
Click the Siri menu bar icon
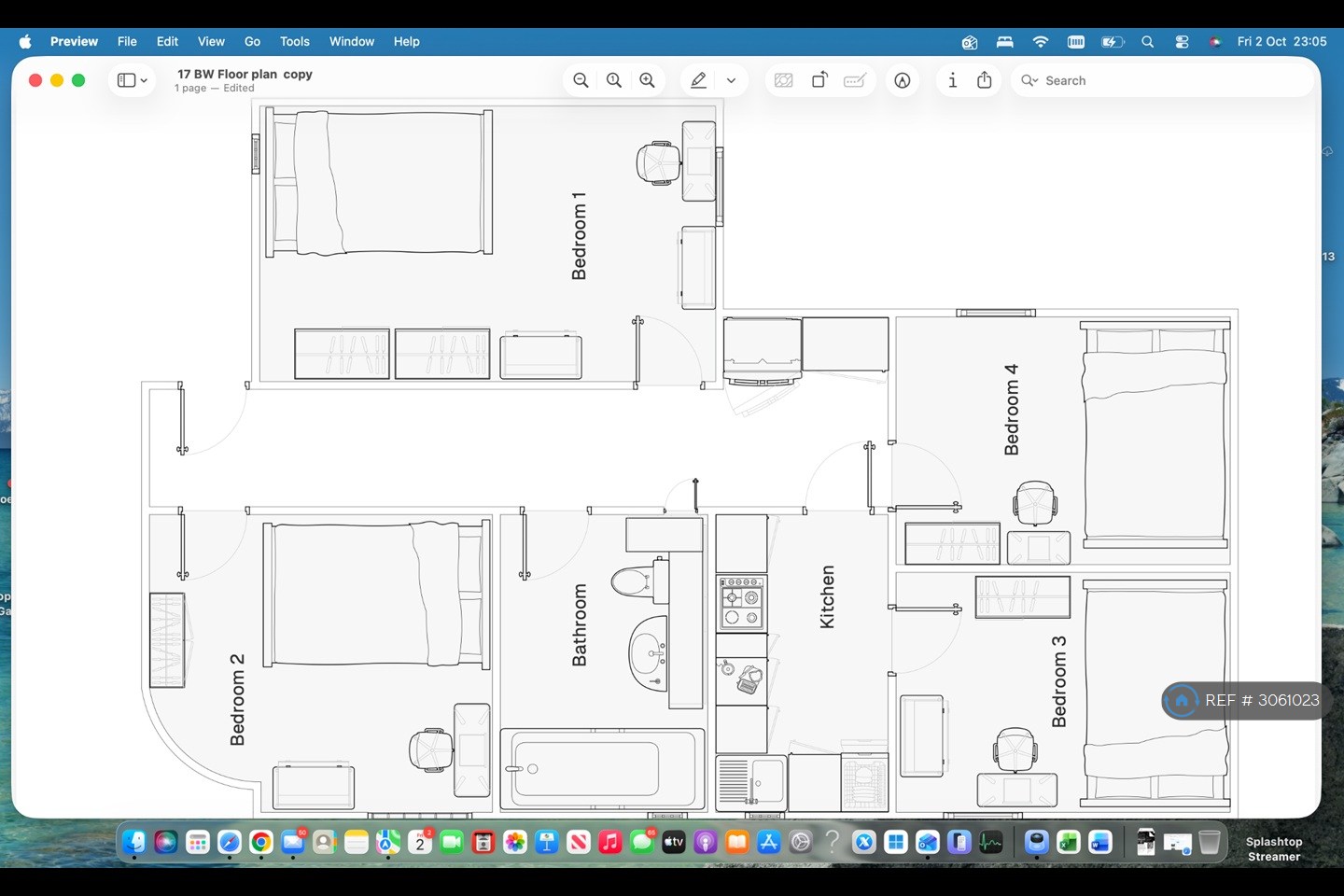click(x=1215, y=41)
